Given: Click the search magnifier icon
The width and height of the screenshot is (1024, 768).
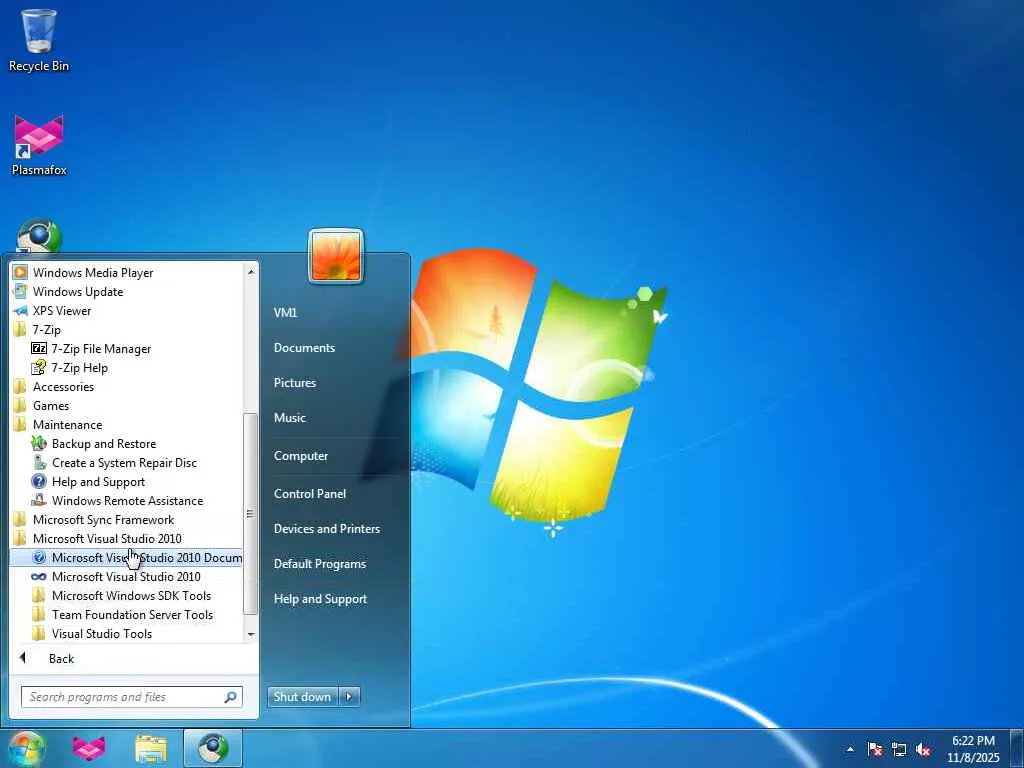Looking at the screenshot, I should [230, 697].
